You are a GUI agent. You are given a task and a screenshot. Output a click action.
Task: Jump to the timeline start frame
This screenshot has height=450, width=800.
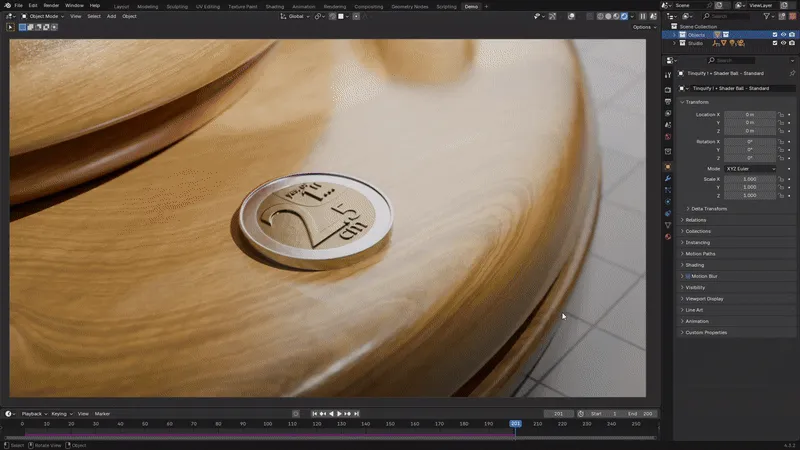tap(314, 414)
